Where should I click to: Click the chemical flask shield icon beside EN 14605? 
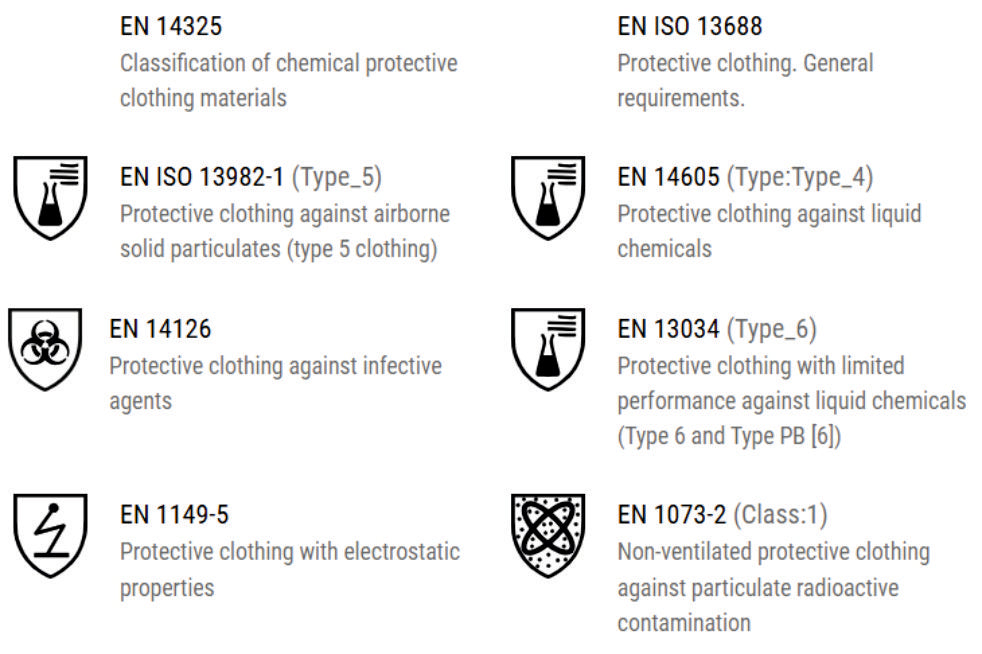547,198
